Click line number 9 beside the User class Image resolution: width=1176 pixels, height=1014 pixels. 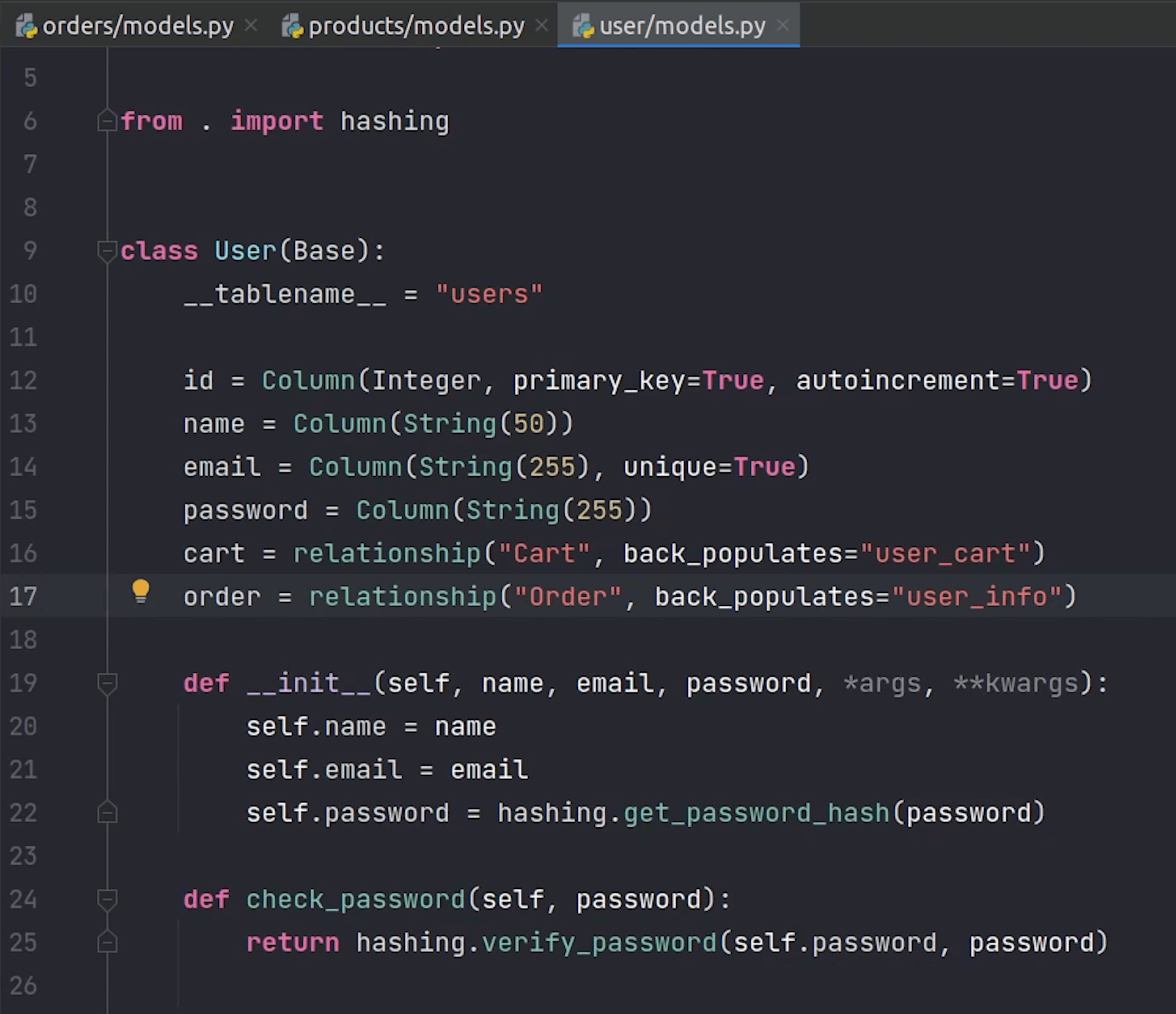point(29,250)
